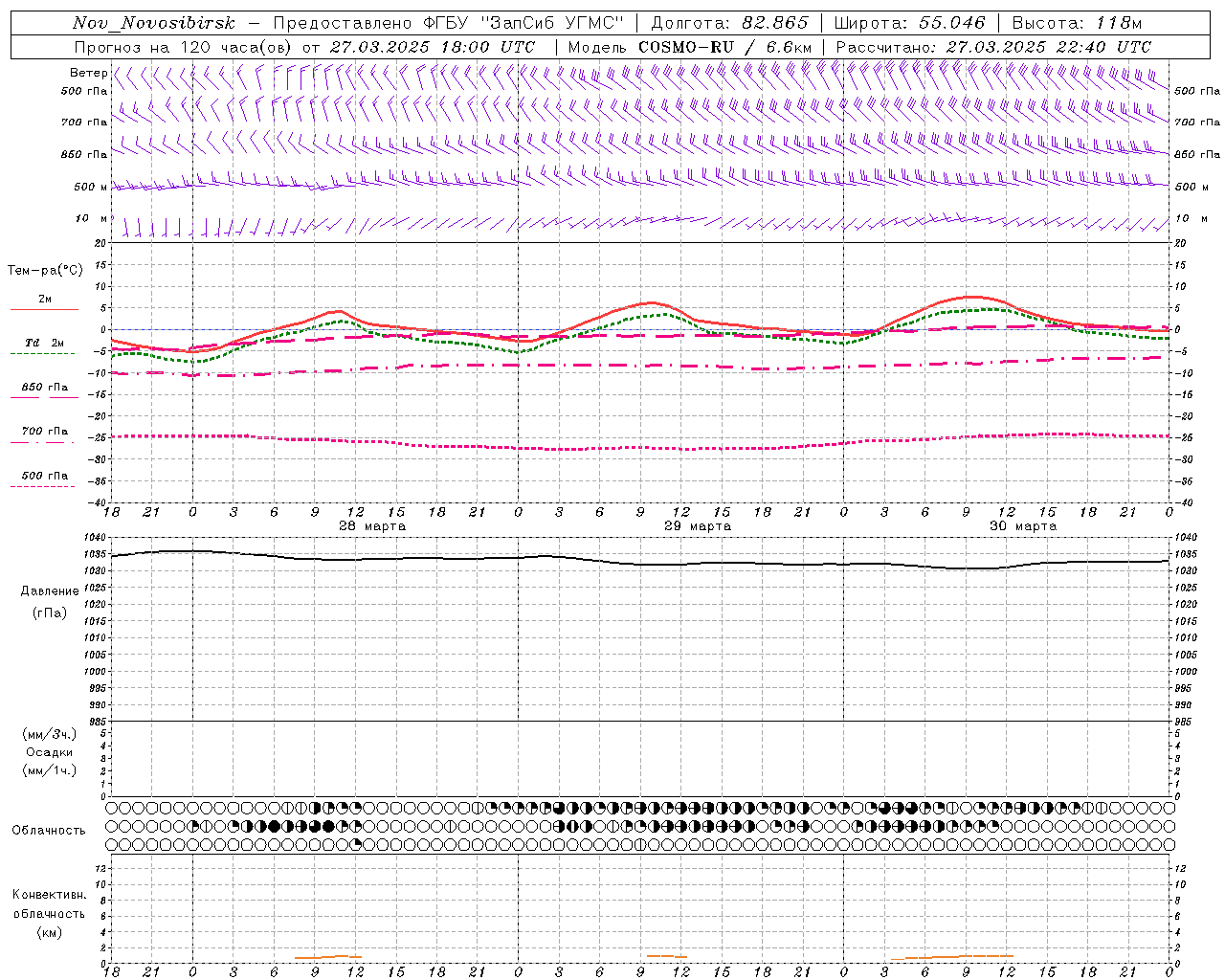Click the Давление pressure panel label
This screenshot has width=1225, height=980.
coord(50,591)
